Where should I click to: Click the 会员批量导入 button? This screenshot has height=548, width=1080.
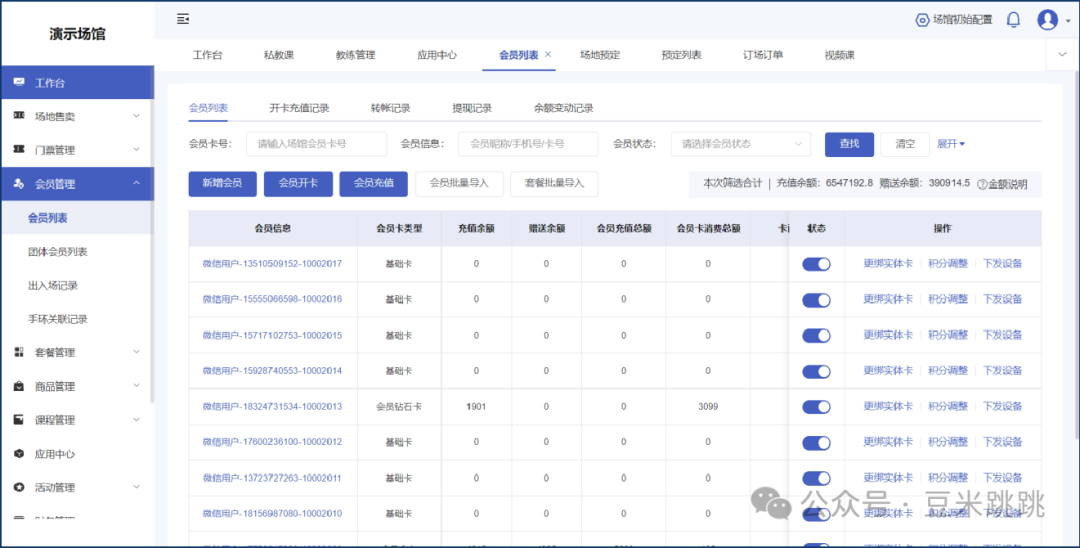[459, 184]
